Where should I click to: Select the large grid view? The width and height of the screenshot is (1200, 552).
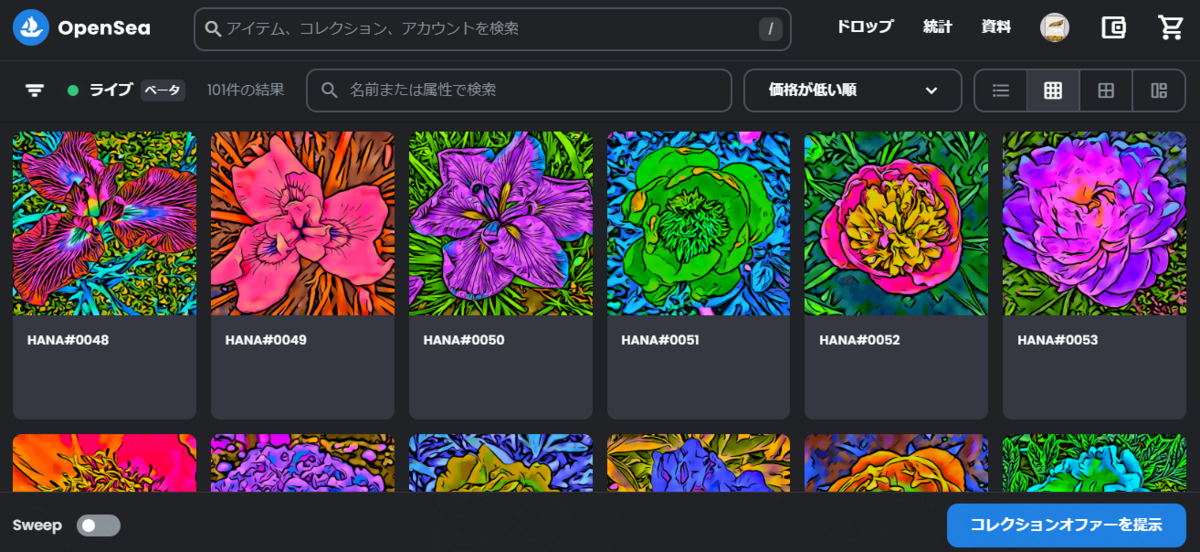1106,90
